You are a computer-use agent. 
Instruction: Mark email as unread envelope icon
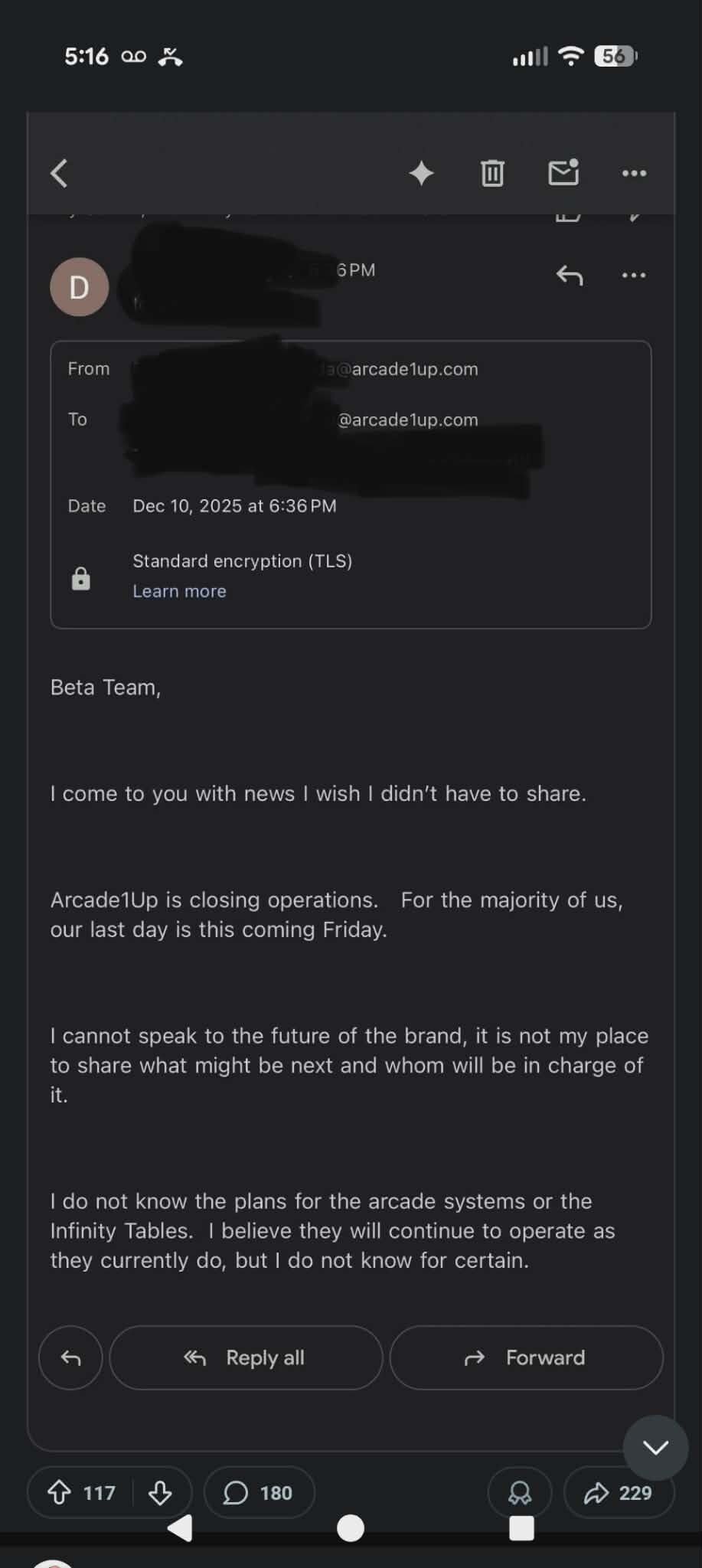coord(563,173)
